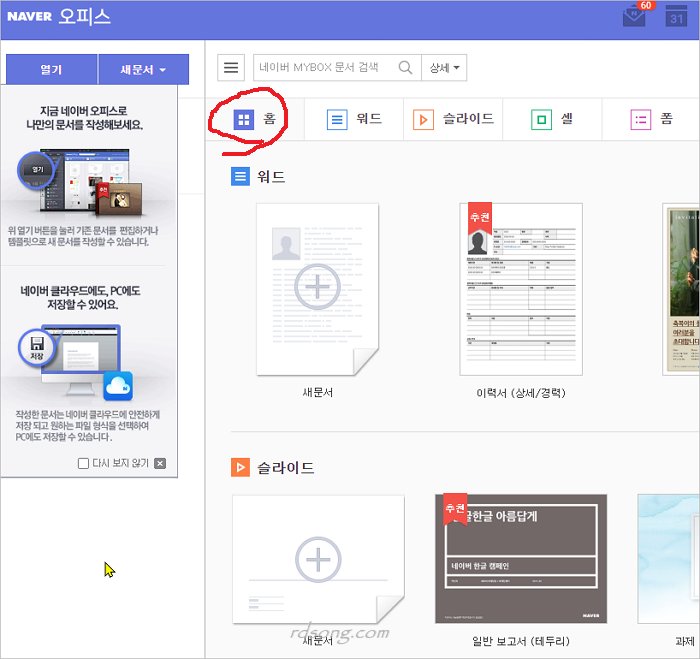Open the 폼 tab
Image resolution: width=700 pixels, height=659 pixels.
[651, 120]
